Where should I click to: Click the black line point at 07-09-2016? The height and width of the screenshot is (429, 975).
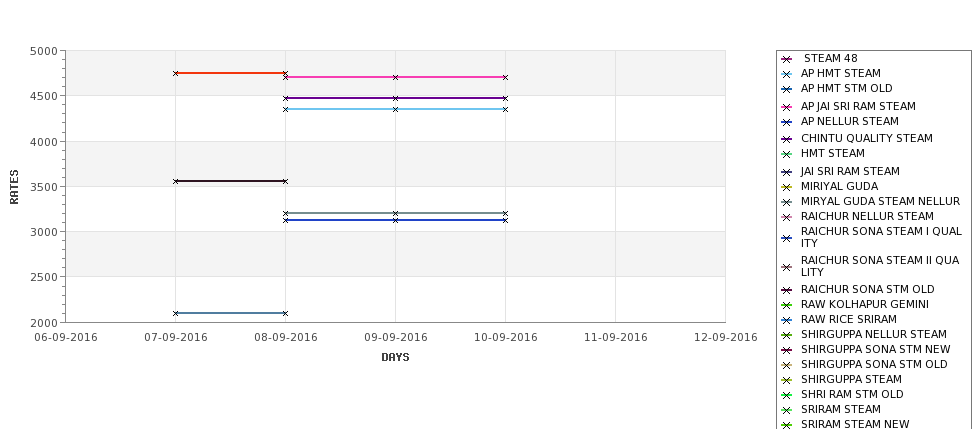[175, 182]
